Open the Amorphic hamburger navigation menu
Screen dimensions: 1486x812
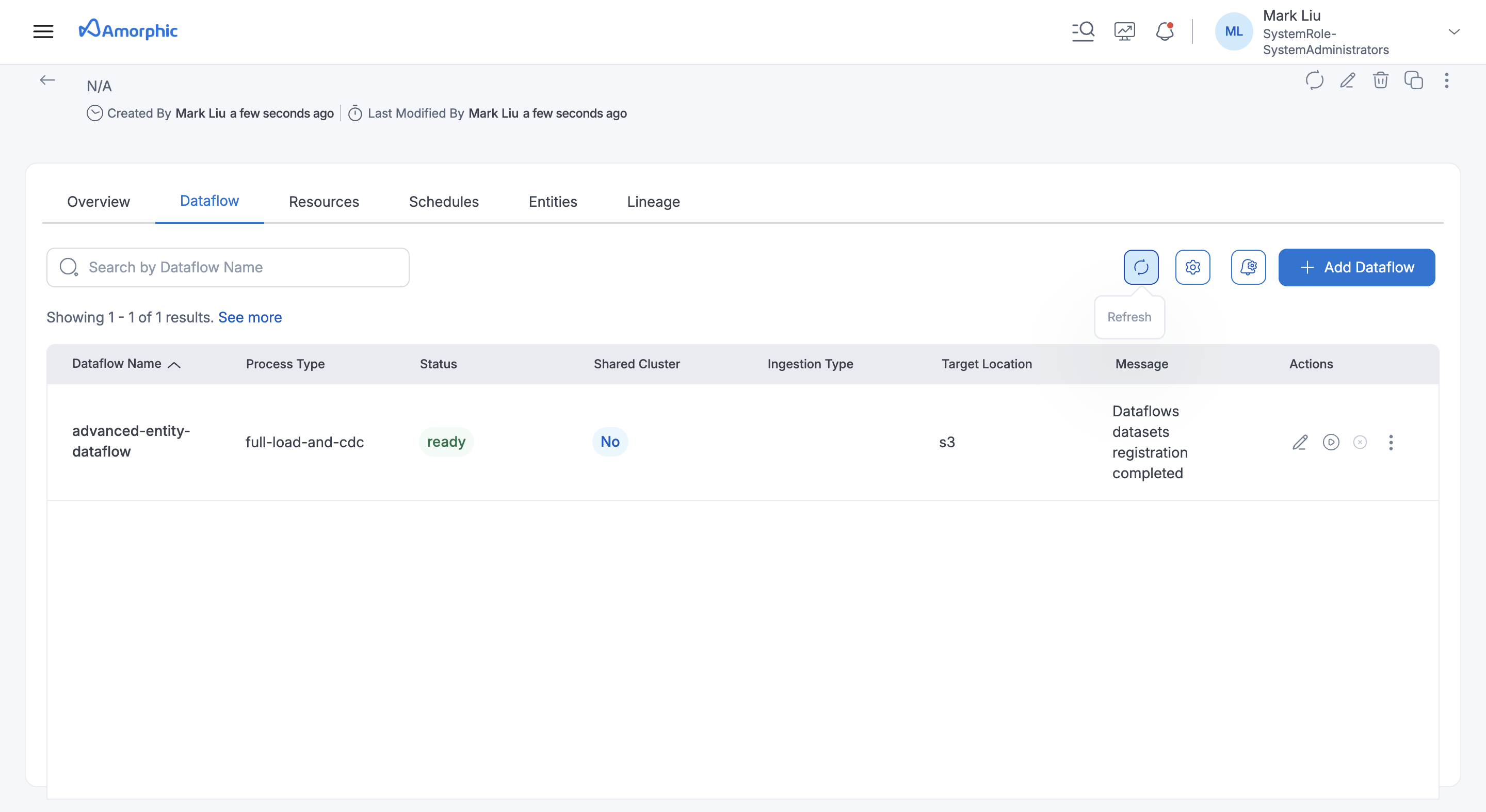(44, 31)
